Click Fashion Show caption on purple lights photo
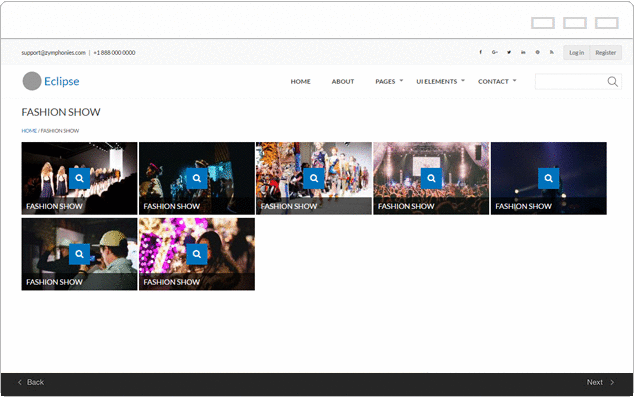Image resolution: width=634 pixels, height=397 pixels. tap(171, 282)
